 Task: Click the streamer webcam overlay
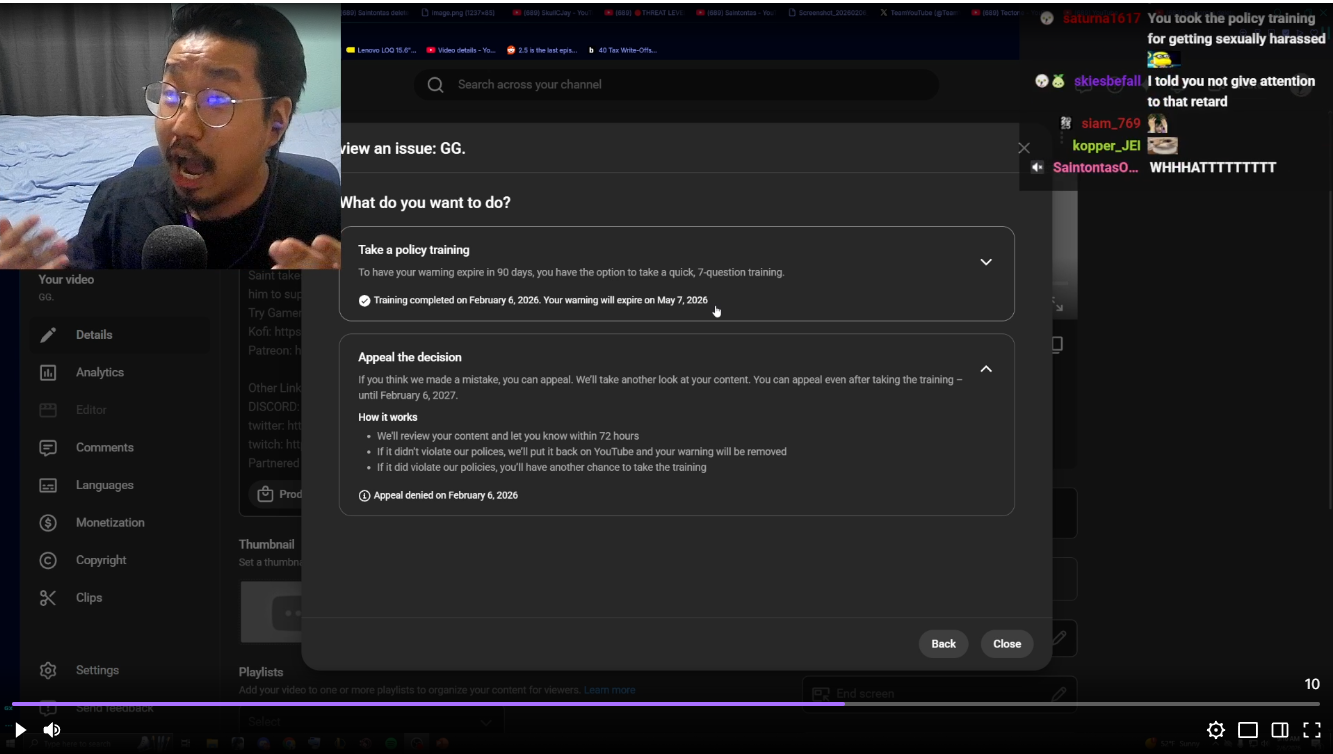click(x=170, y=136)
